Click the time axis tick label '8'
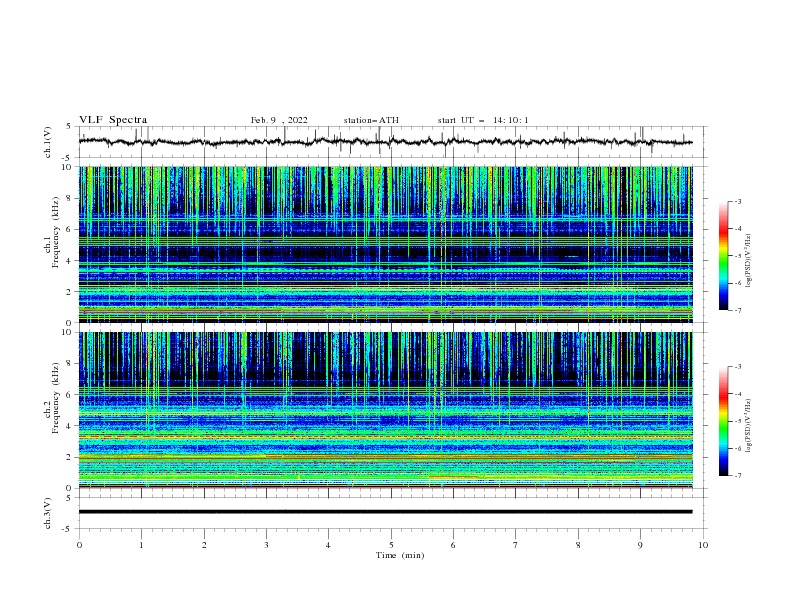Screen dimensions: 792x612 578,545
